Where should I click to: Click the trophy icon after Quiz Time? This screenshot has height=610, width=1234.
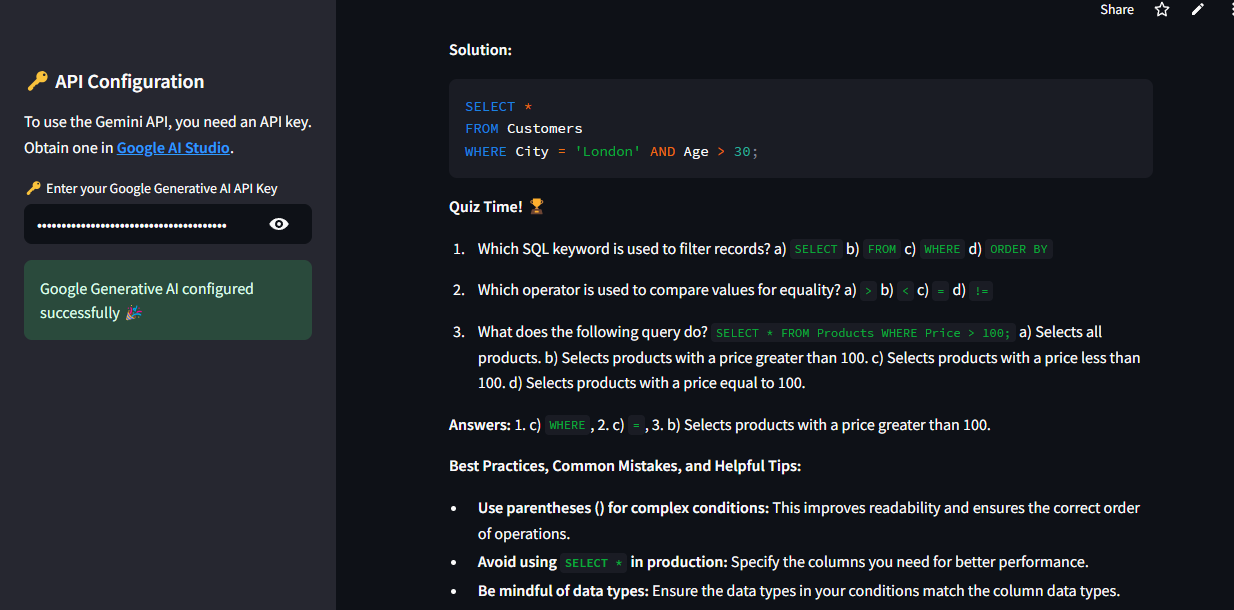(x=537, y=207)
